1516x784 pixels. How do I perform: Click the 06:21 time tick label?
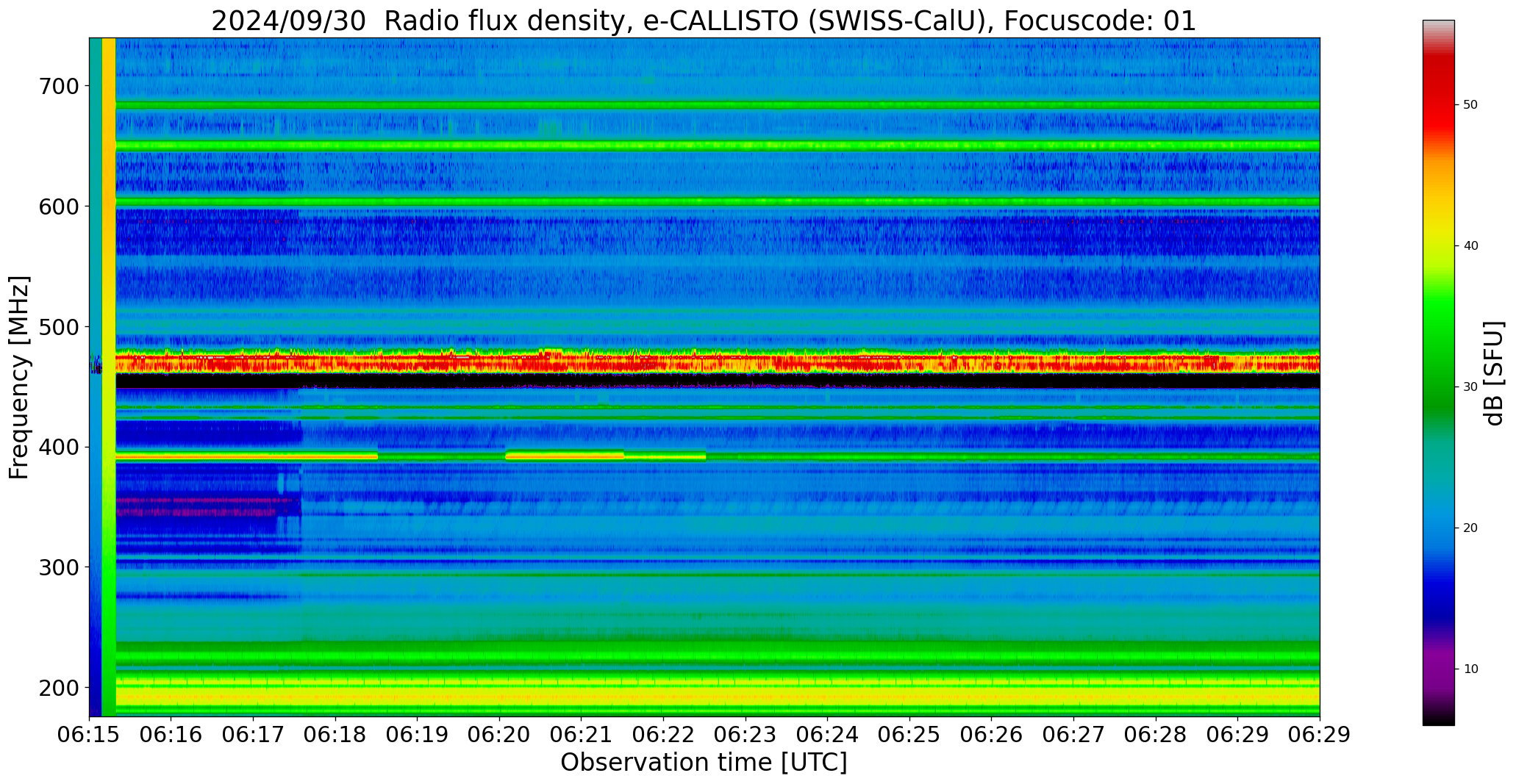(582, 735)
